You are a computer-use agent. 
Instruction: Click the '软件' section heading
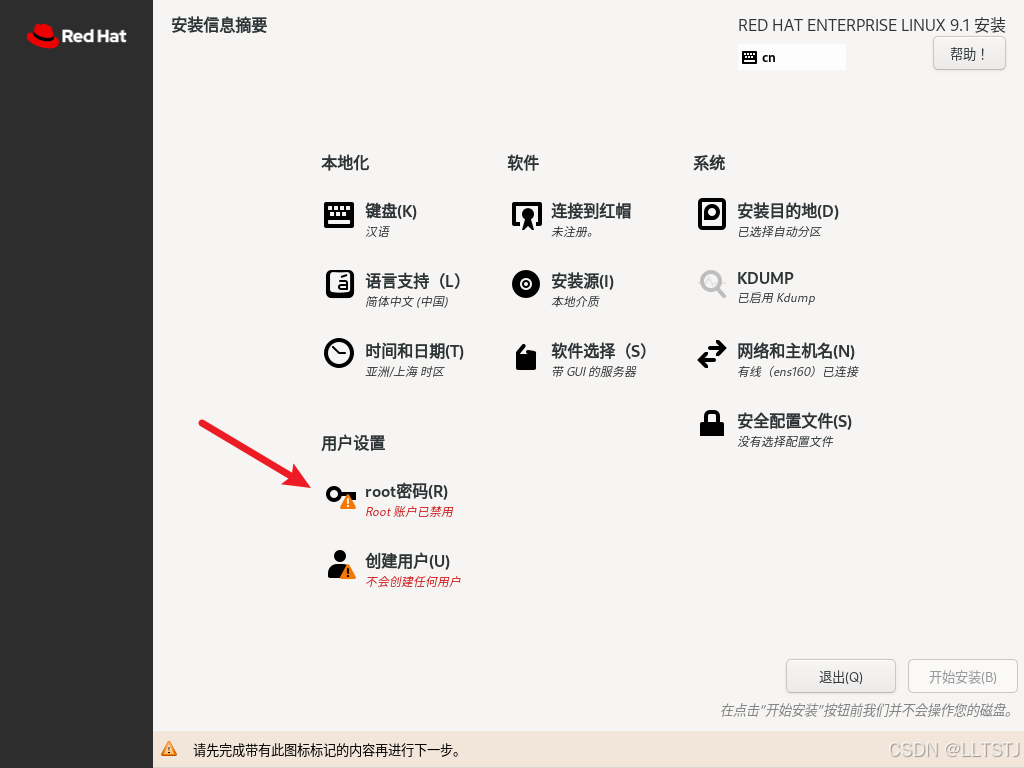[x=523, y=163]
